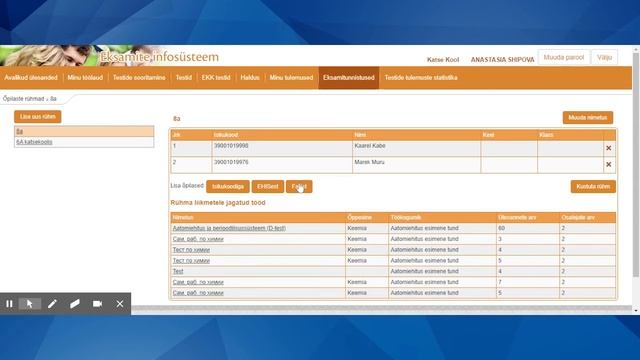Screen dimensions: 640x360
Task: Open the link in row with 7 tasks
Action: [198, 282]
